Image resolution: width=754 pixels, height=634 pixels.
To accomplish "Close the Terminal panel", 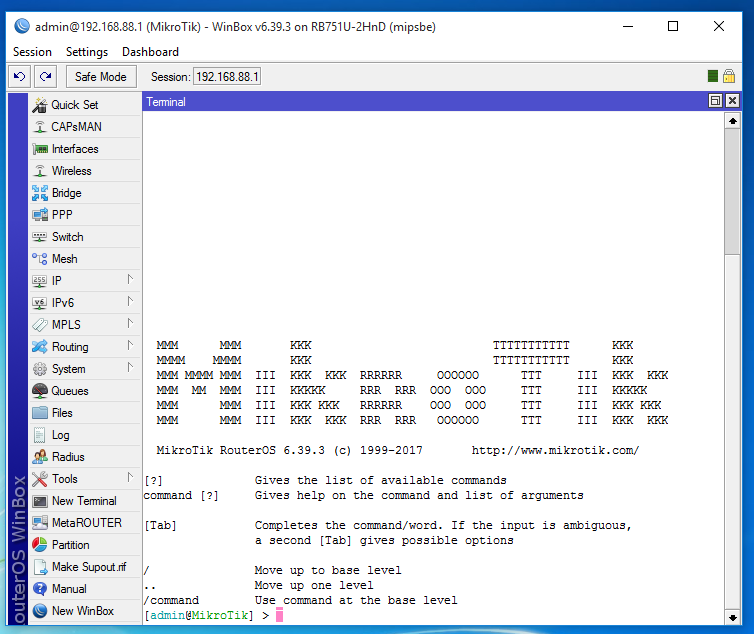I will tap(732, 101).
